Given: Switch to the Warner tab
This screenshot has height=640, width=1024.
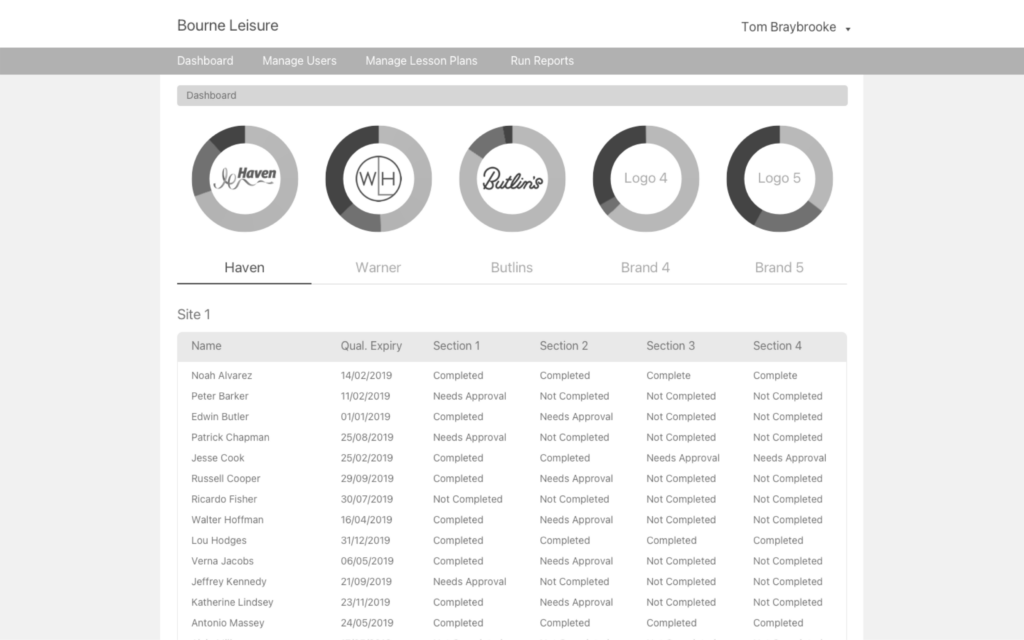Looking at the screenshot, I should (378, 268).
